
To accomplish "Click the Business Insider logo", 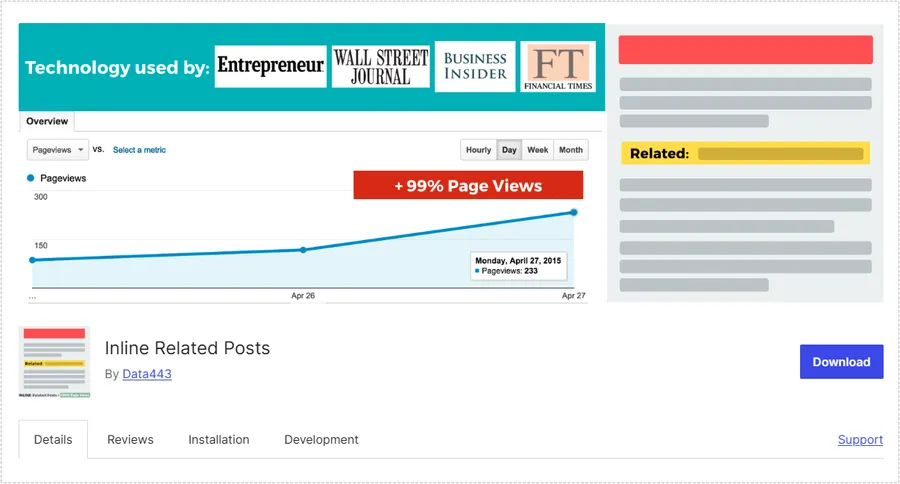I will [475, 67].
